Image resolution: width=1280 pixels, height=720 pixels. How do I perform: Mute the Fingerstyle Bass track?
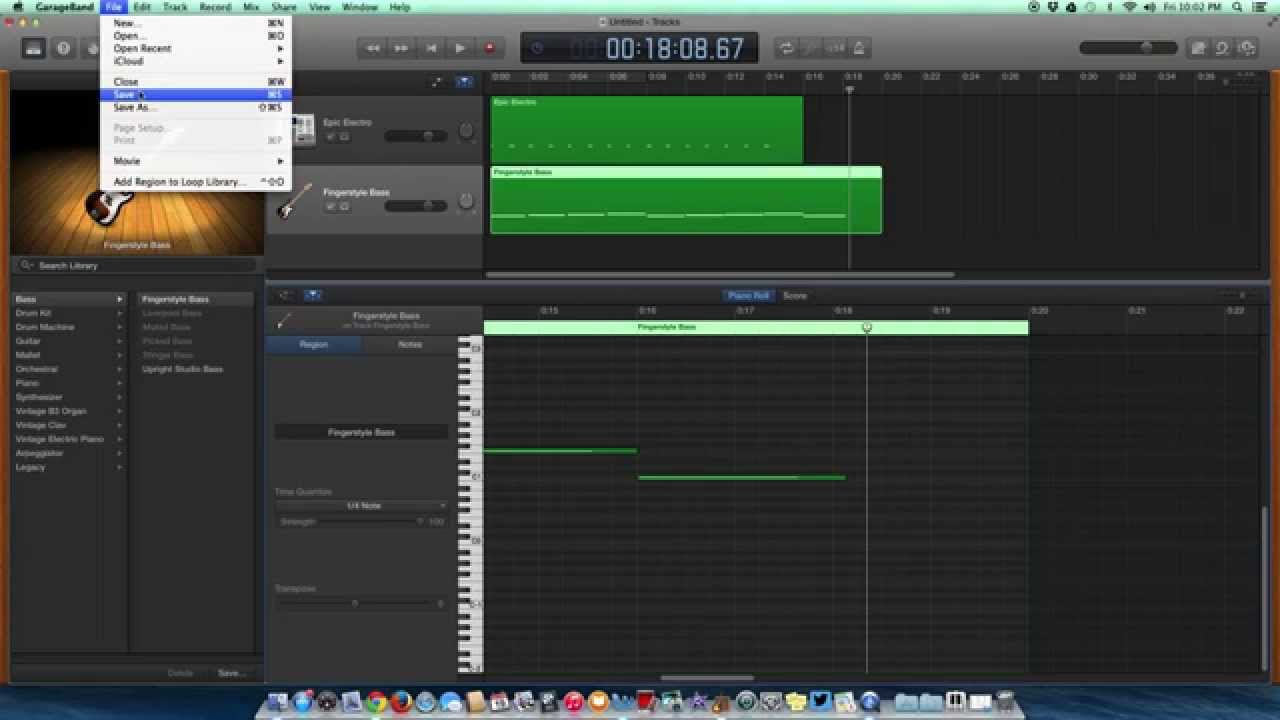(x=331, y=206)
